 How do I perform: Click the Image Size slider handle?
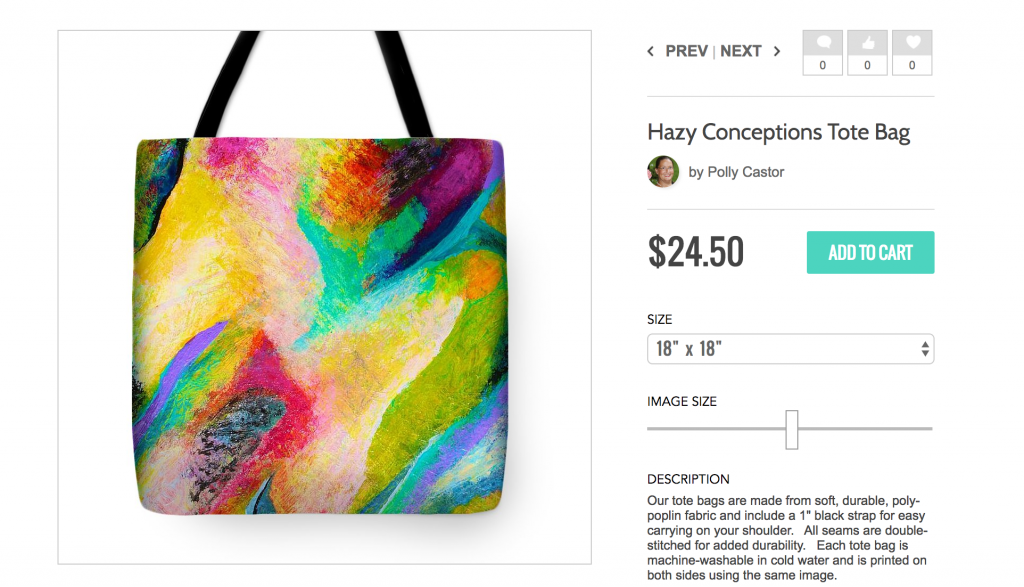pos(792,430)
